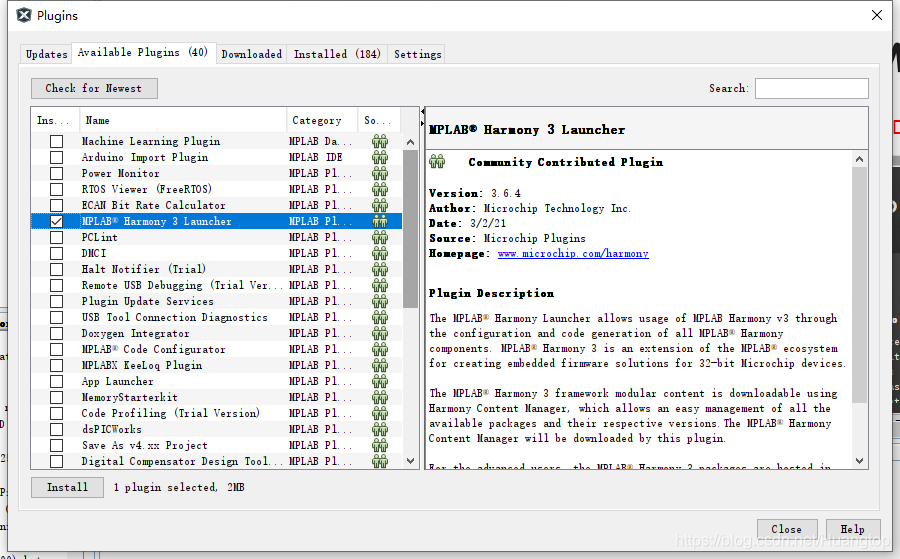This screenshot has height=559, width=900.
Task: Click the source icon in Harmony 3 Launcher row
Action: tap(379, 222)
